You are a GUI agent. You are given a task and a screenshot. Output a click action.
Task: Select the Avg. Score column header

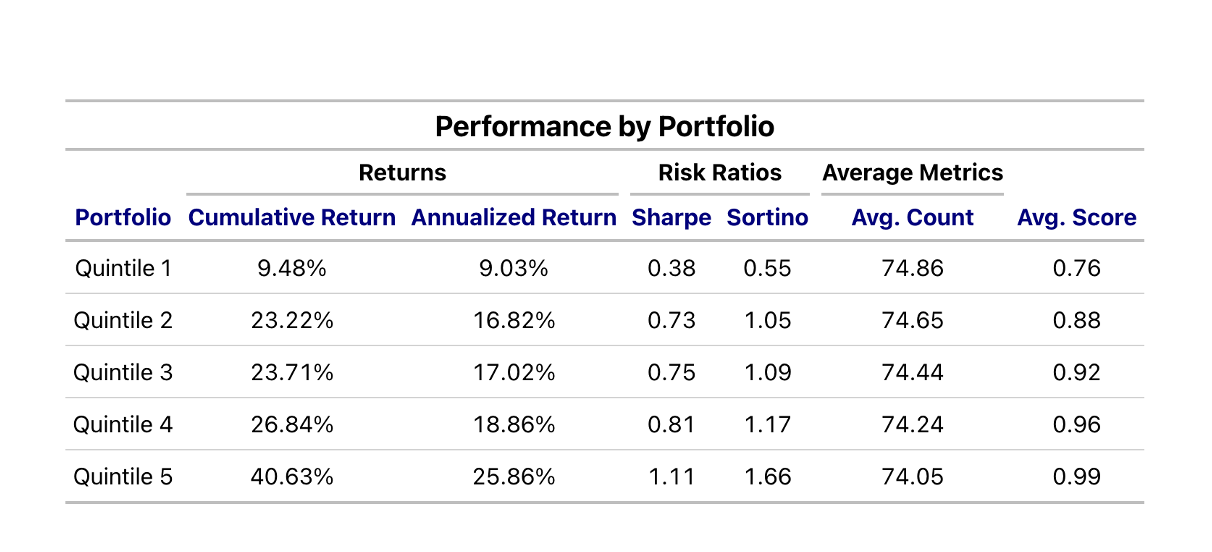click(x=1076, y=218)
